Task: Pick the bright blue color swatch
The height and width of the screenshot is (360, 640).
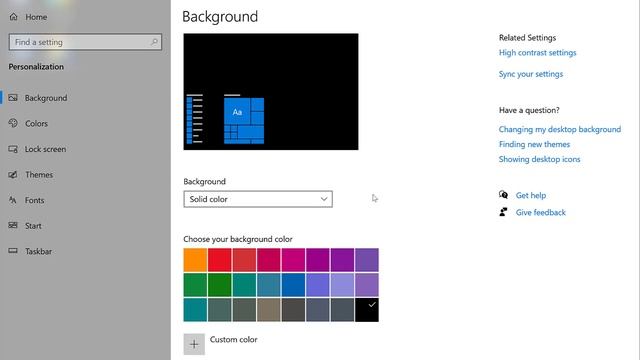Action: point(293,285)
